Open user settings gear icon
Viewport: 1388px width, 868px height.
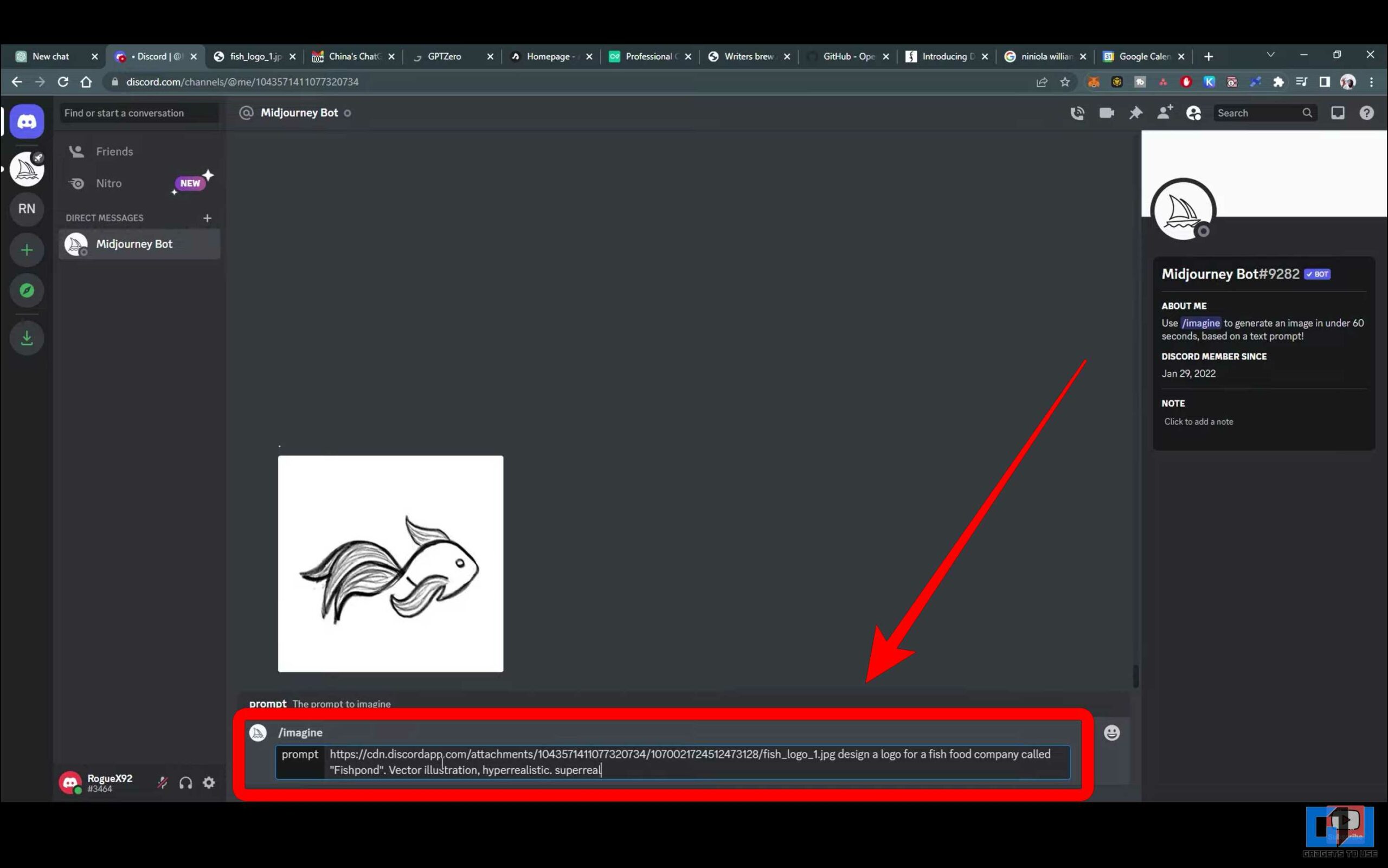pos(209,782)
